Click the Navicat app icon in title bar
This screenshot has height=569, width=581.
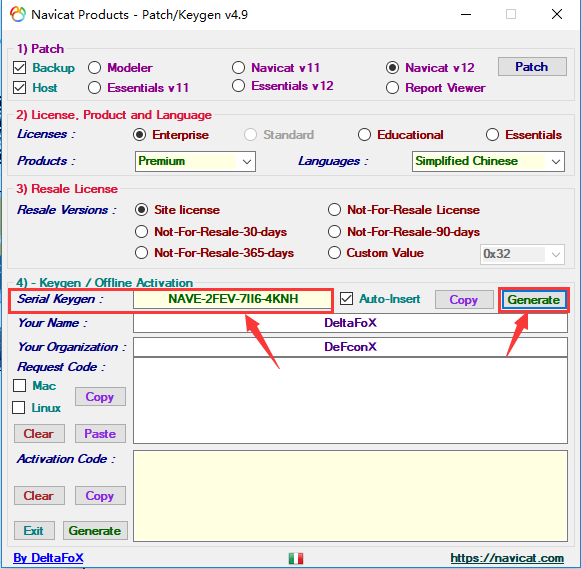(x=18, y=14)
